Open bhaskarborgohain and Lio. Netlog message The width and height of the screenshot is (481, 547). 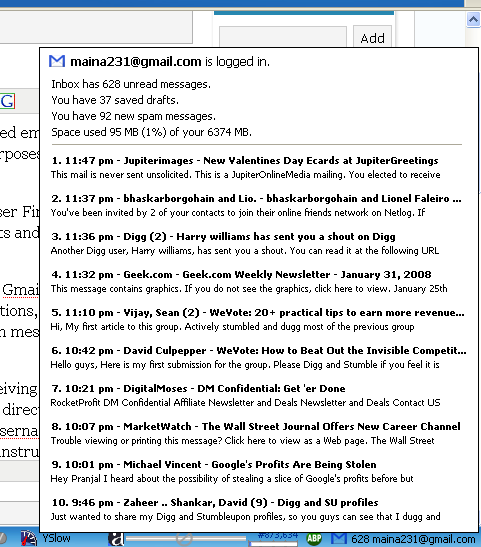(x=256, y=199)
